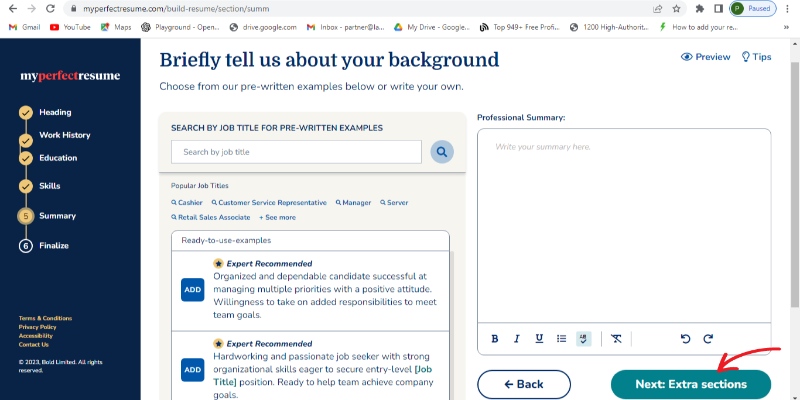The image size is (800, 400).
Task: Redo the last edit in summary
Action: tap(708, 339)
